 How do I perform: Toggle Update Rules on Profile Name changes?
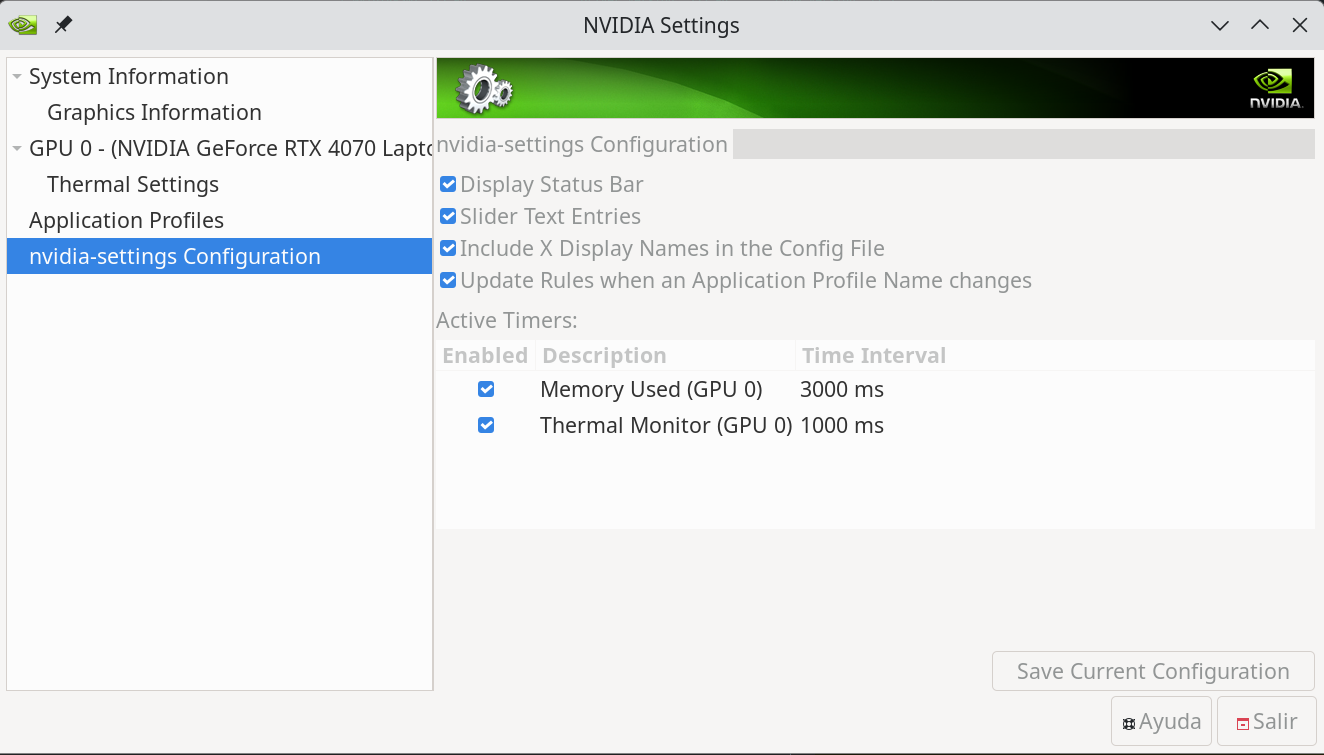pos(448,280)
